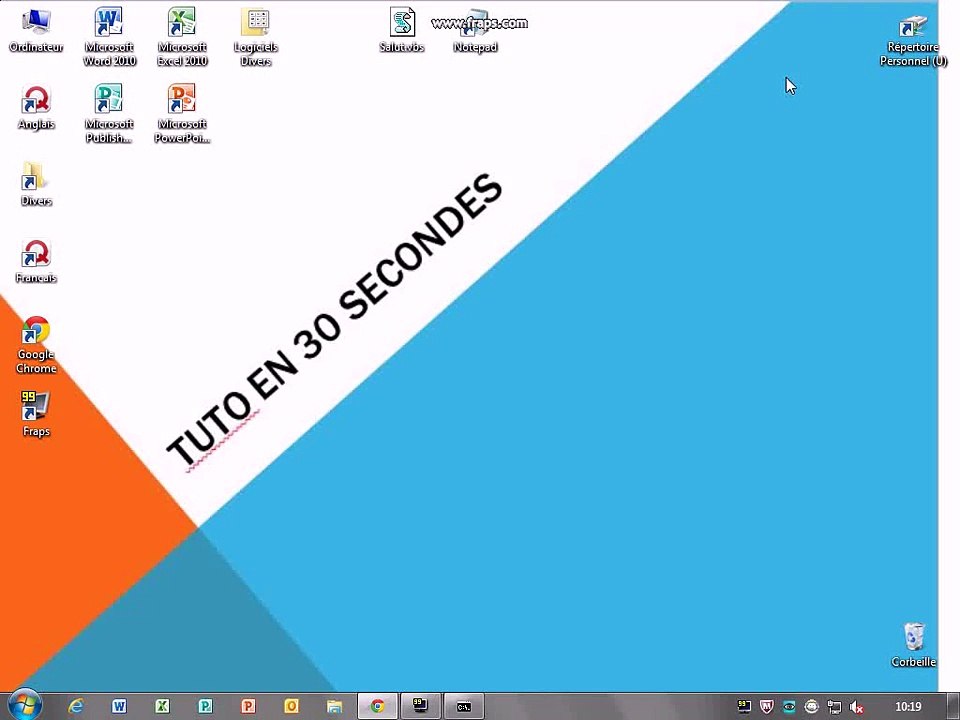Image resolution: width=960 pixels, height=720 pixels.
Task: Launch Publisher from the taskbar
Action: (205, 707)
